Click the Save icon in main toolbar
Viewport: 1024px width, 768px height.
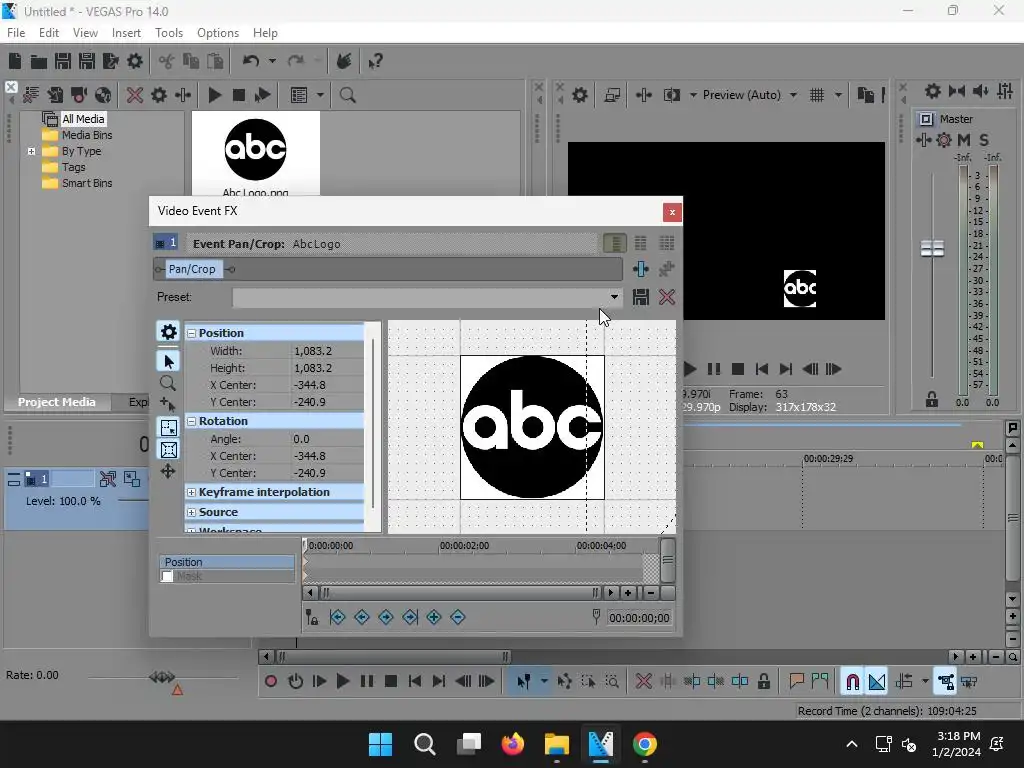point(63,61)
